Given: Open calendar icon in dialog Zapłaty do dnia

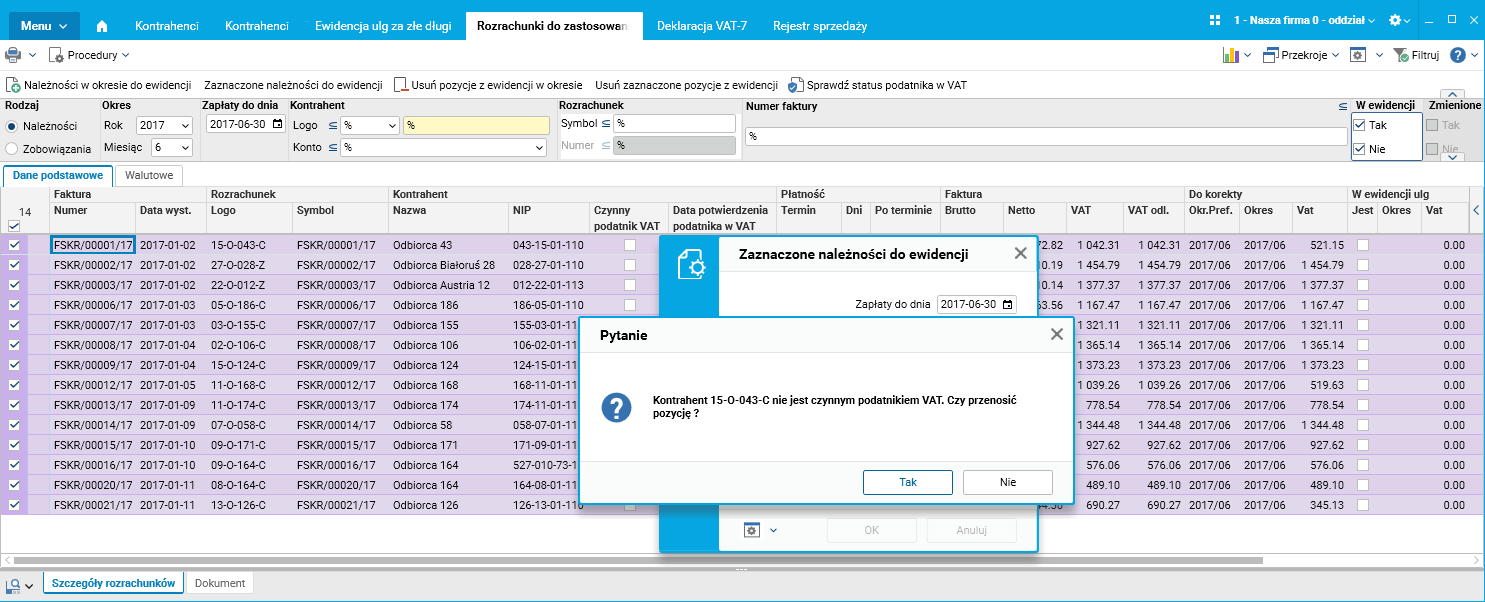Looking at the screenshot, I should click(1007, 304).
